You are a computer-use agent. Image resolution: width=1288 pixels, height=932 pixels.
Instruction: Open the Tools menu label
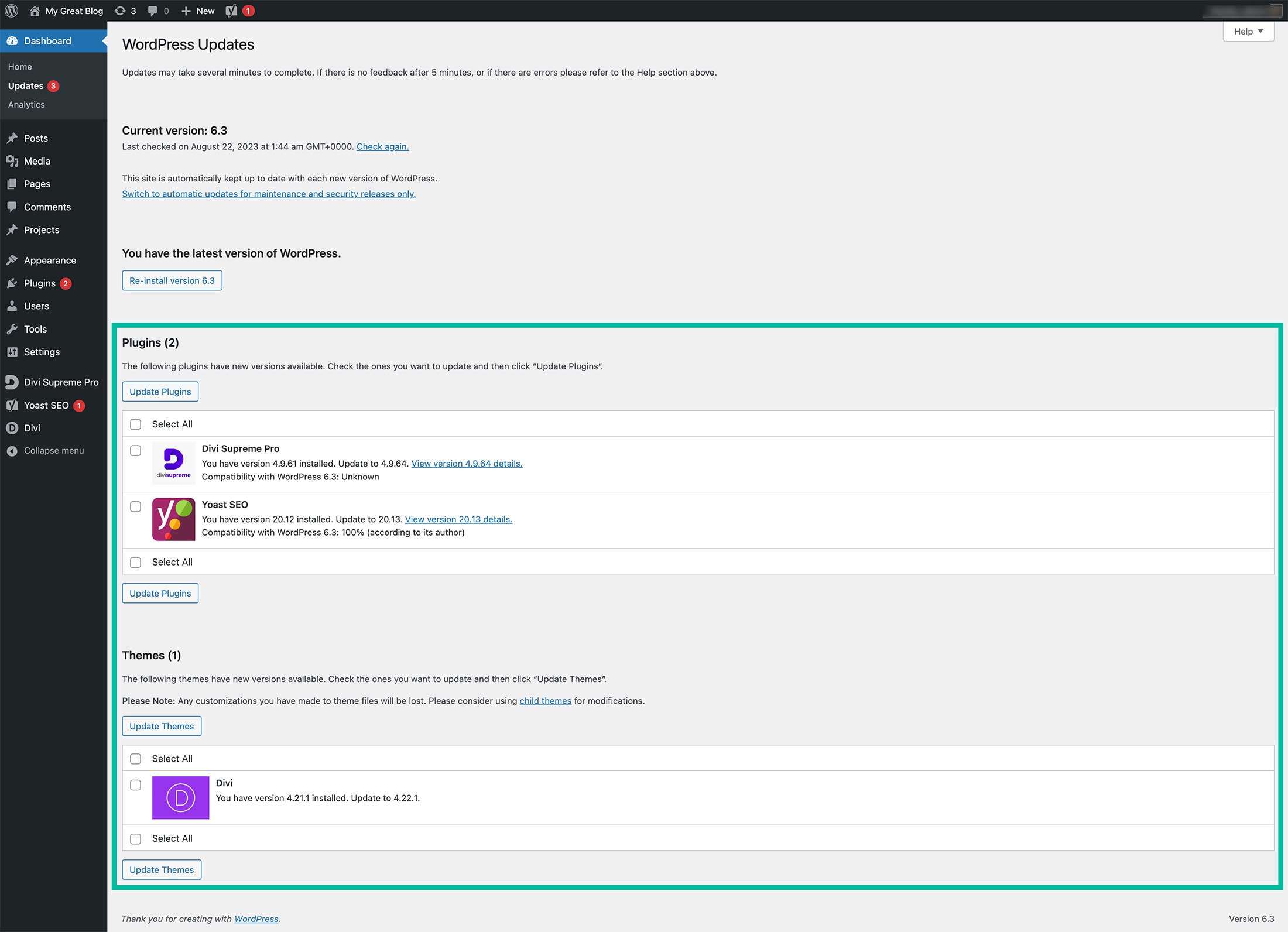coord(35,329)
